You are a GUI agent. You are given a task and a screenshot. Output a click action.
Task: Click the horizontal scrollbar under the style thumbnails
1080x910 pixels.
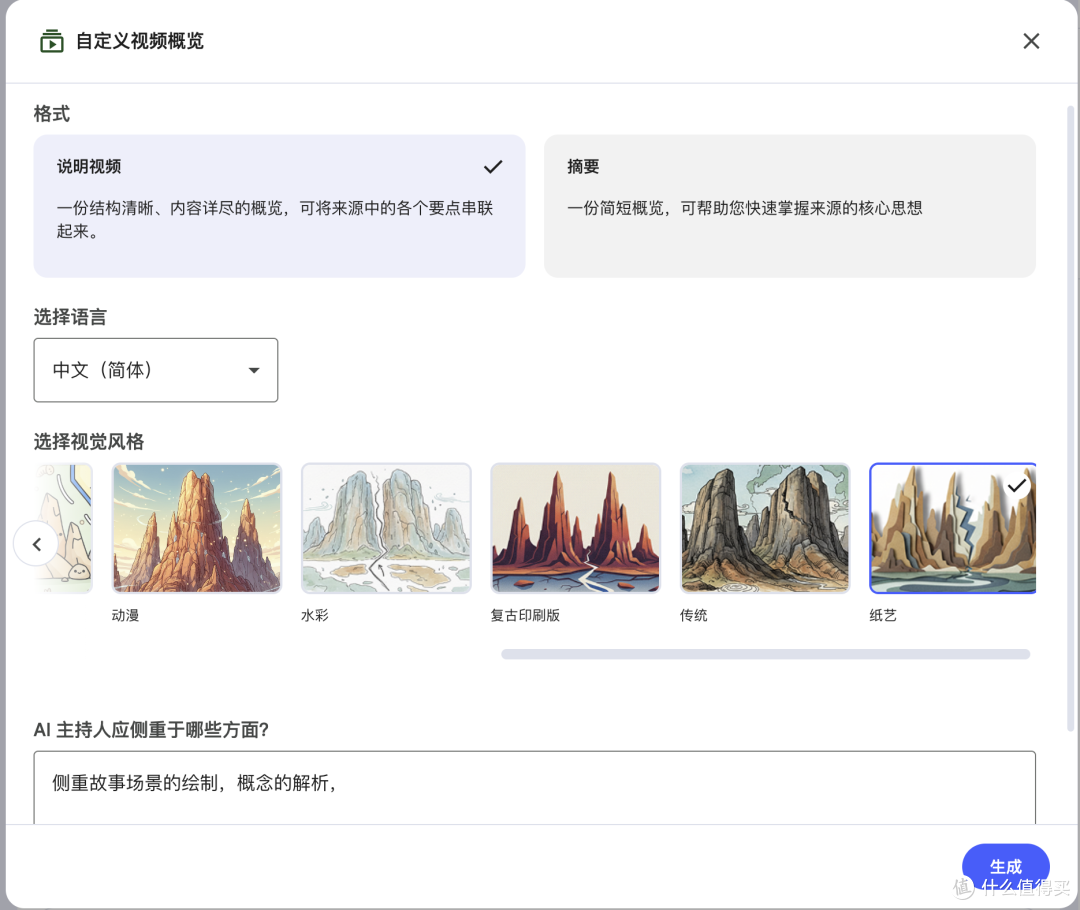tap(765, 654)
